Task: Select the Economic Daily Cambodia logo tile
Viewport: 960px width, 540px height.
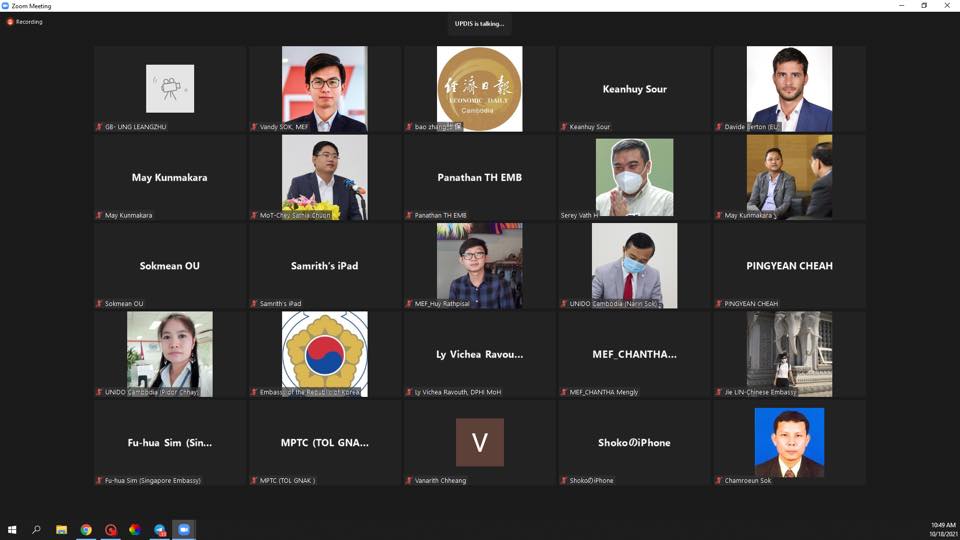Action: 479,89
